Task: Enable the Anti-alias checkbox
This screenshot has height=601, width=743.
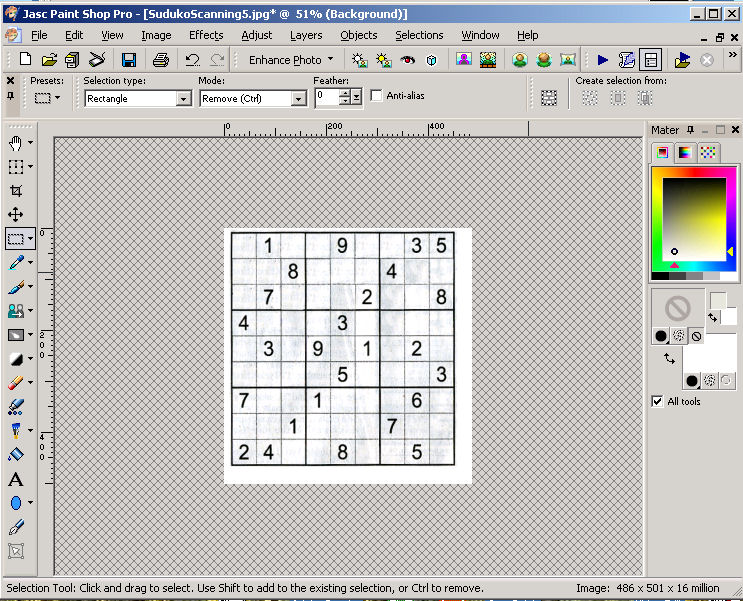Action: [377, 96]
